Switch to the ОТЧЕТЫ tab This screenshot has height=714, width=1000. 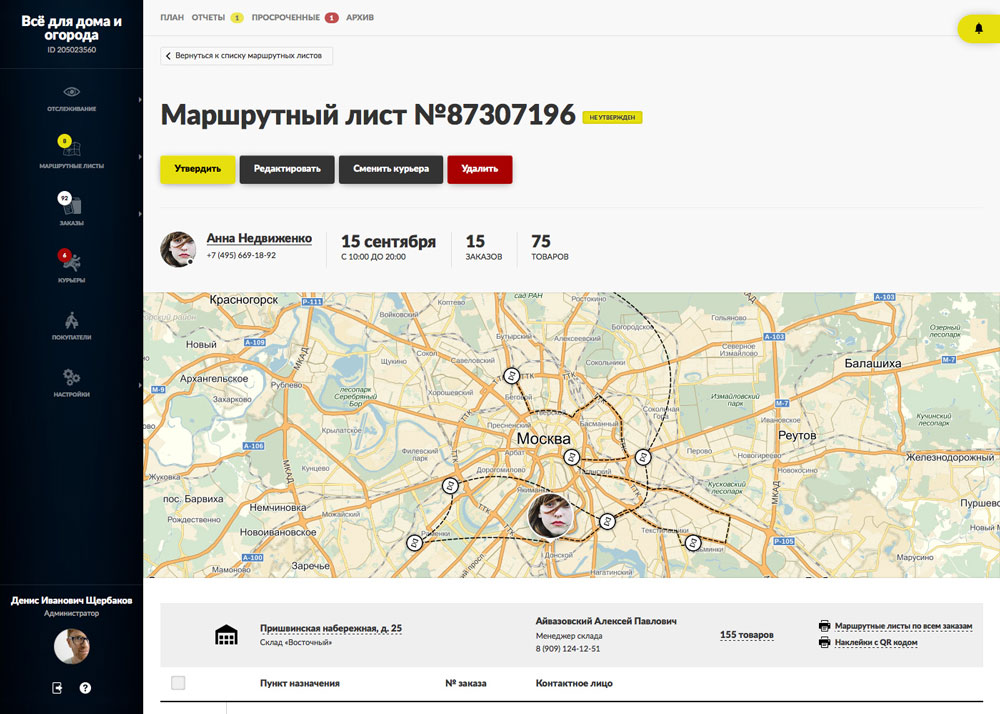click(208, 18)
